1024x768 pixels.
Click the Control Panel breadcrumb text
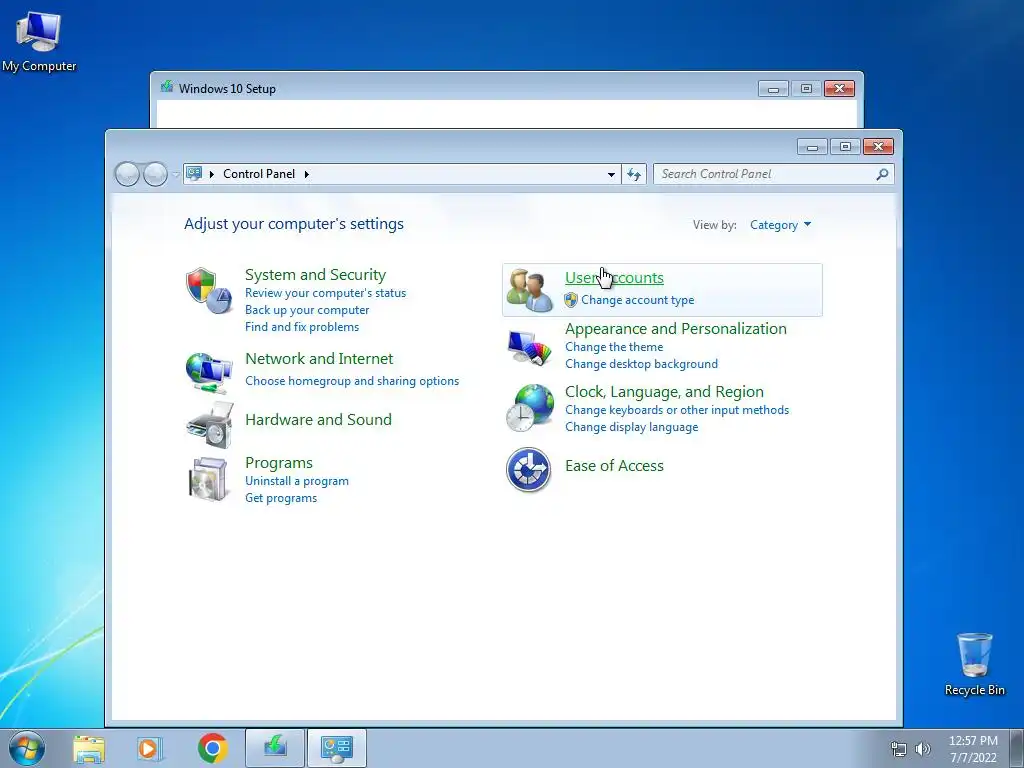tap(259, 174)
